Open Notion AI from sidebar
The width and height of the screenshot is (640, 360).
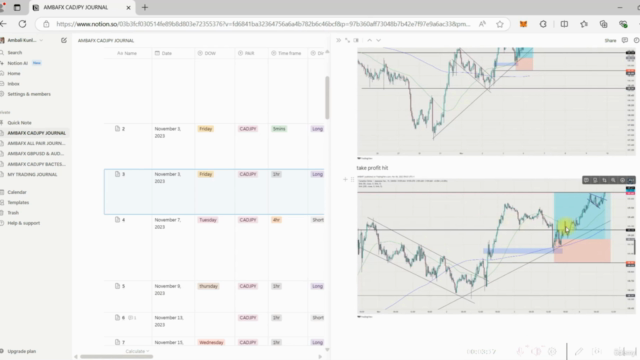pos(18,63)
